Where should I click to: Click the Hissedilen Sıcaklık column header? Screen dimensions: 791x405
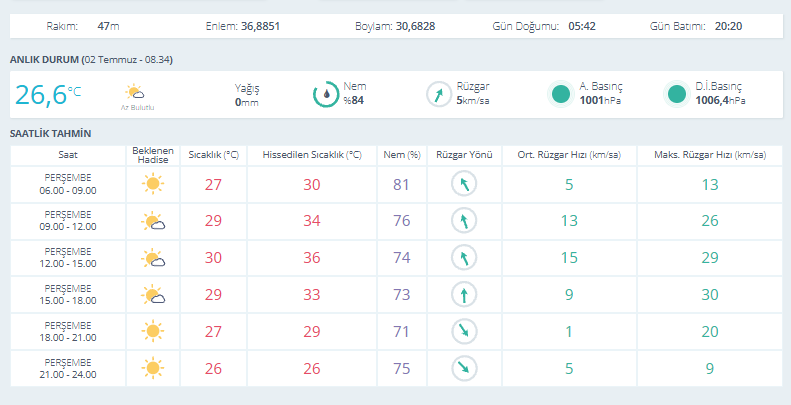coord(312,155)
